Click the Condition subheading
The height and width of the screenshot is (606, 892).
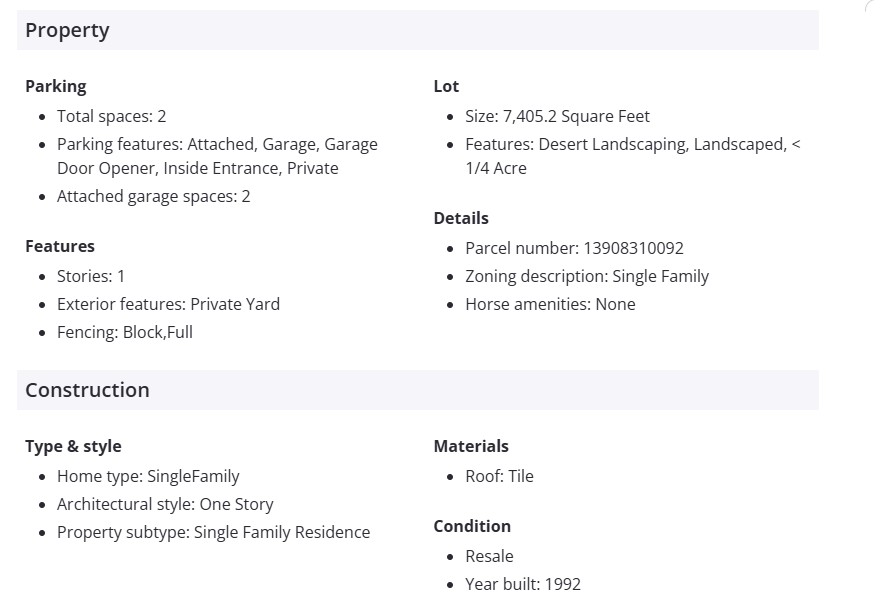(x=472, y=526)
